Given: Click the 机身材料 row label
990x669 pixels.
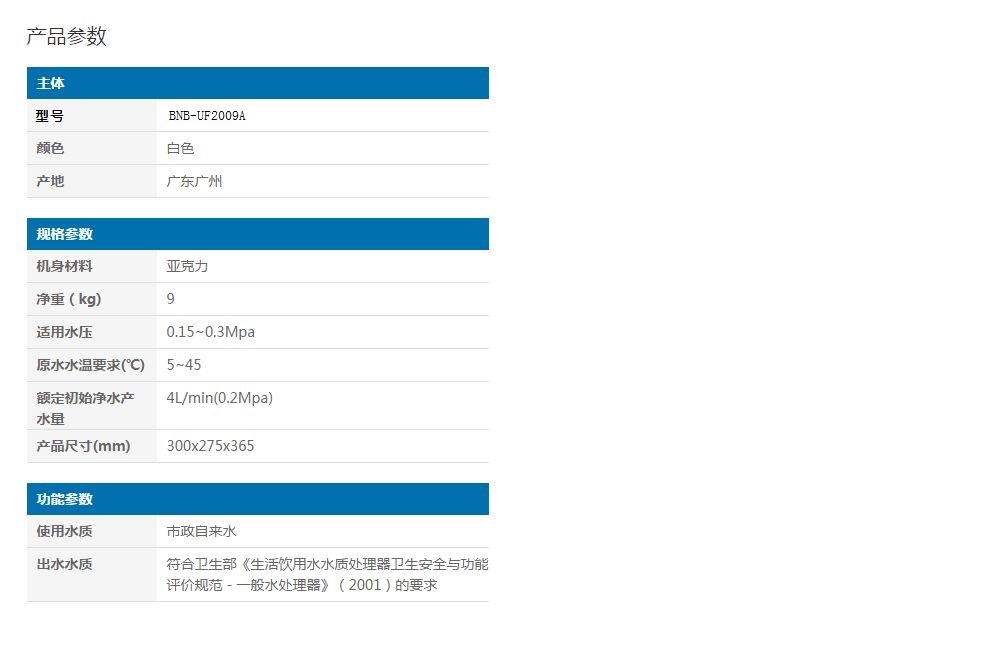Looking at the screenshot, I should [x=65, y=266].
